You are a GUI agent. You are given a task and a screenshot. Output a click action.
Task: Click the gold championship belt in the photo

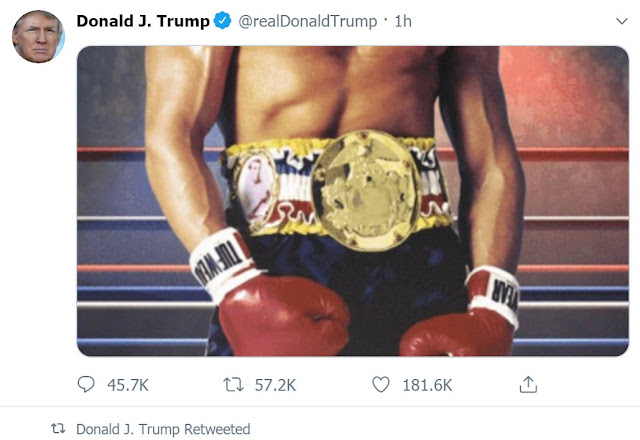pos(366,190)
